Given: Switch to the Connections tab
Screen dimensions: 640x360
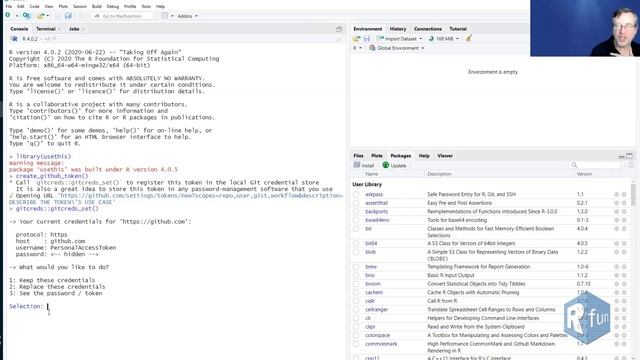Looking at the screenshot, I should (428, 29).
